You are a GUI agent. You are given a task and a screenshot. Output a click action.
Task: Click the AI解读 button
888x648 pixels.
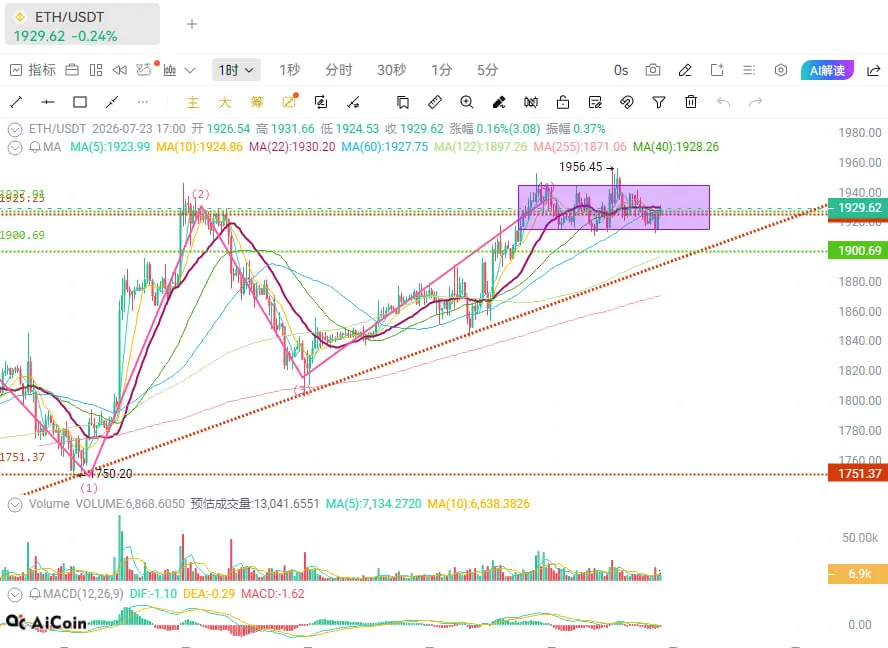(827, 70)
